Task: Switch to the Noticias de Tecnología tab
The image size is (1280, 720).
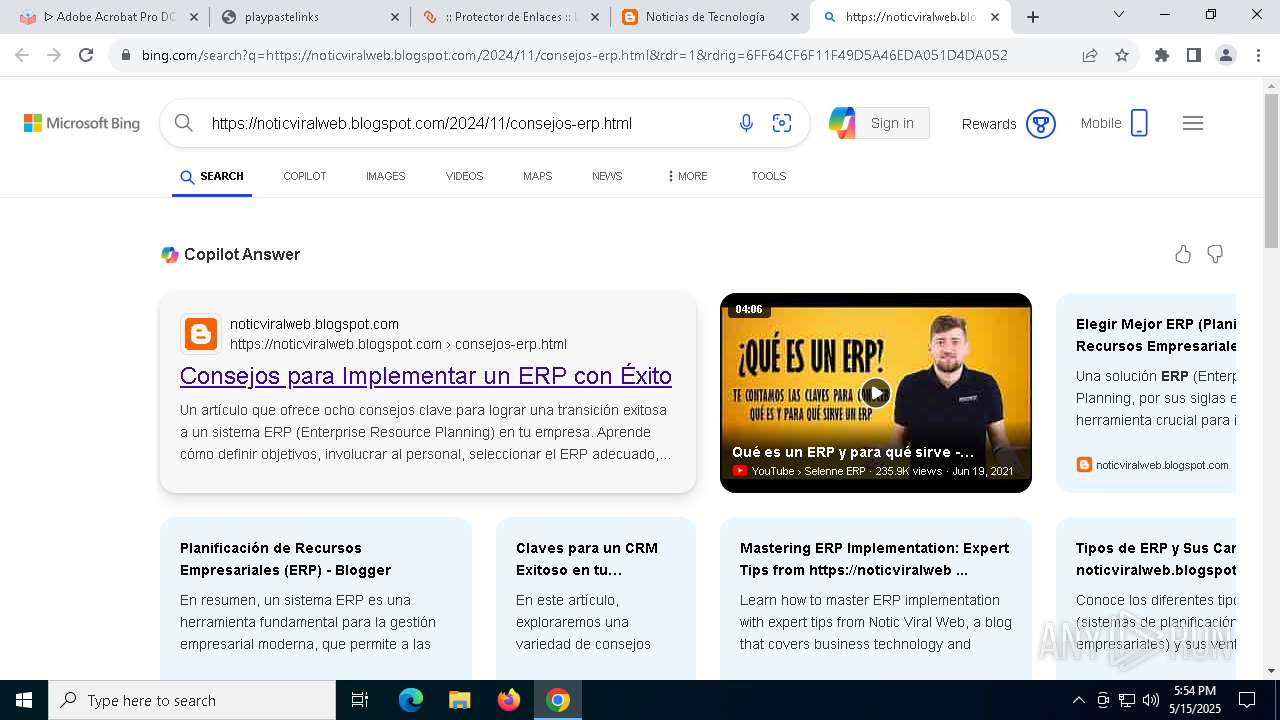Action: point(711,17)
